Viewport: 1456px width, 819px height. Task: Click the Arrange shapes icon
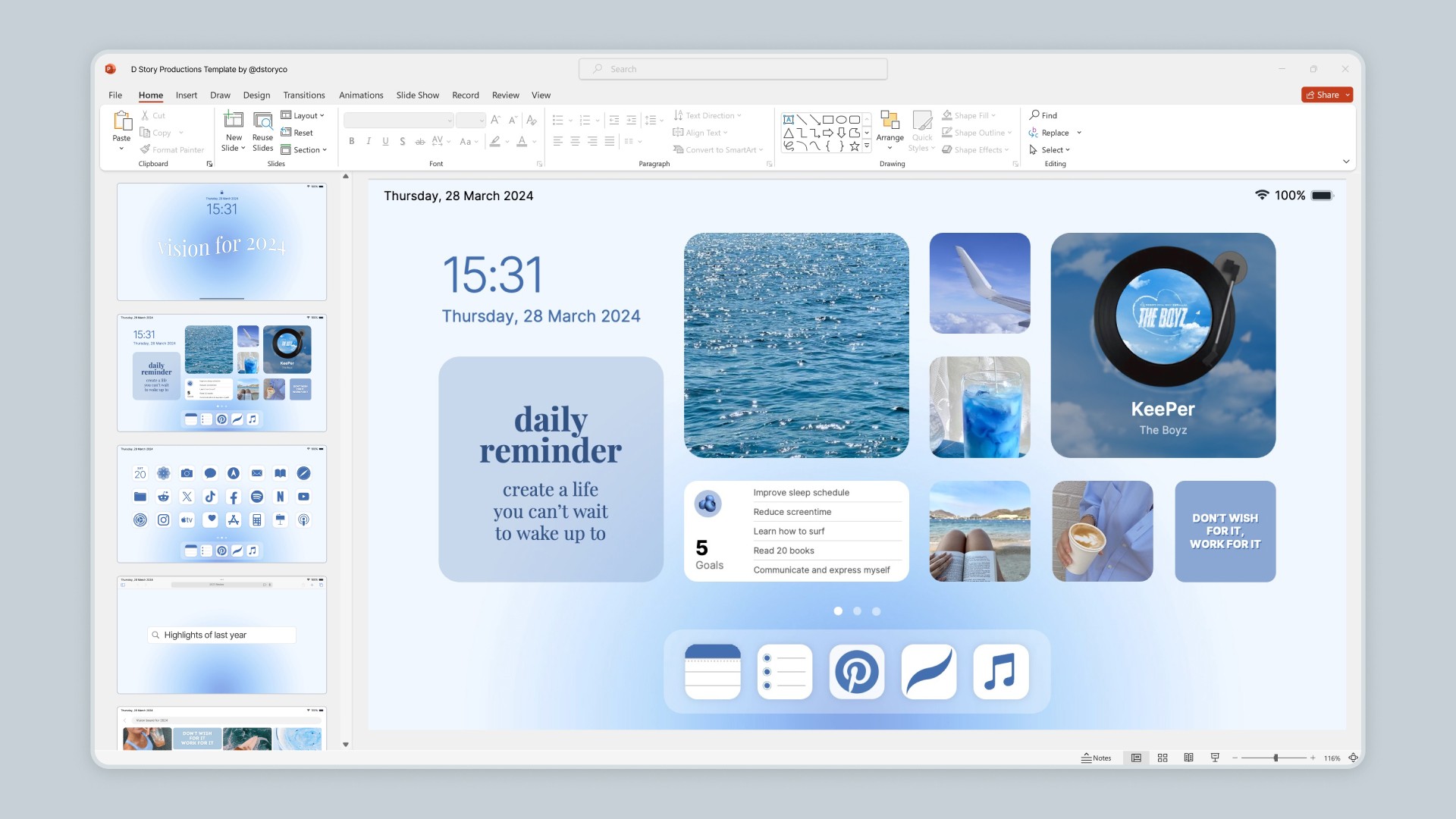coord(890,121)
